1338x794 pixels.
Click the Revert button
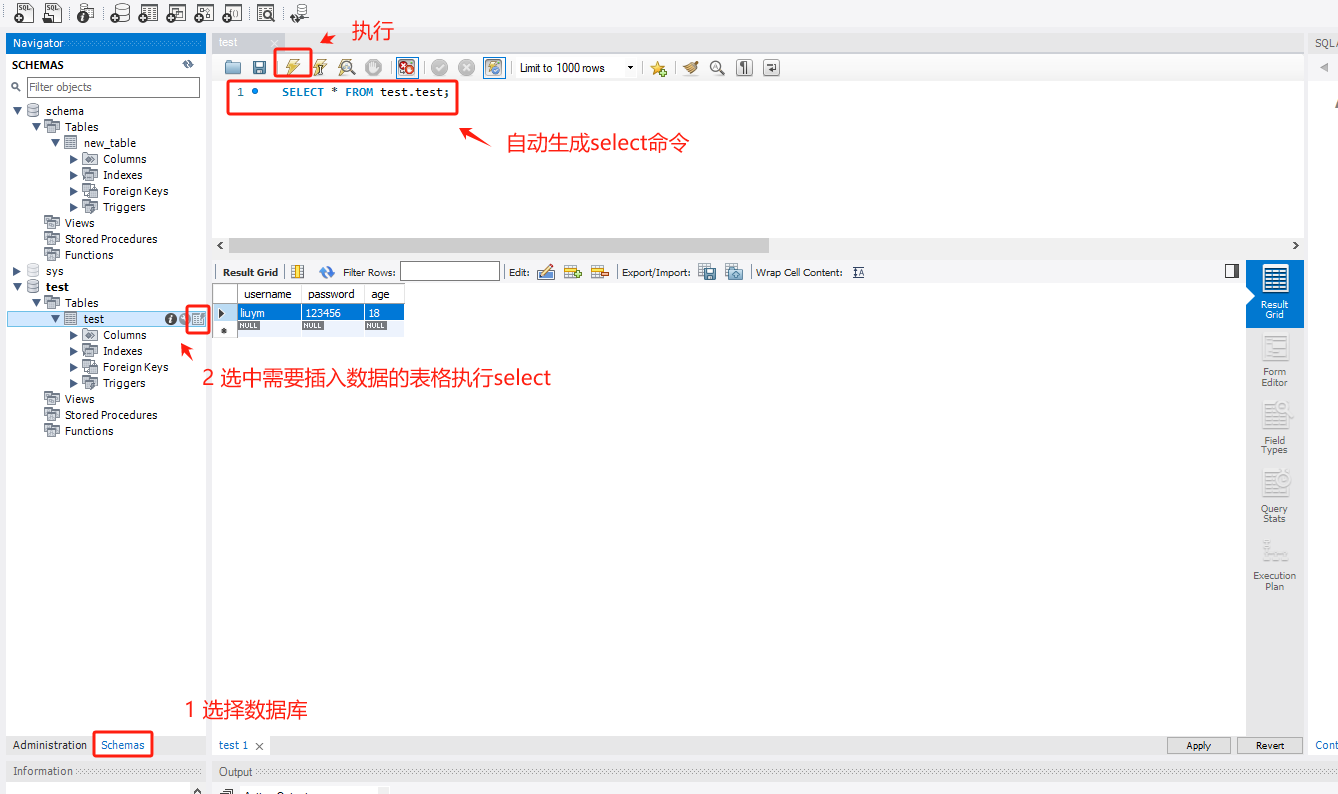tap(1270, 745)
